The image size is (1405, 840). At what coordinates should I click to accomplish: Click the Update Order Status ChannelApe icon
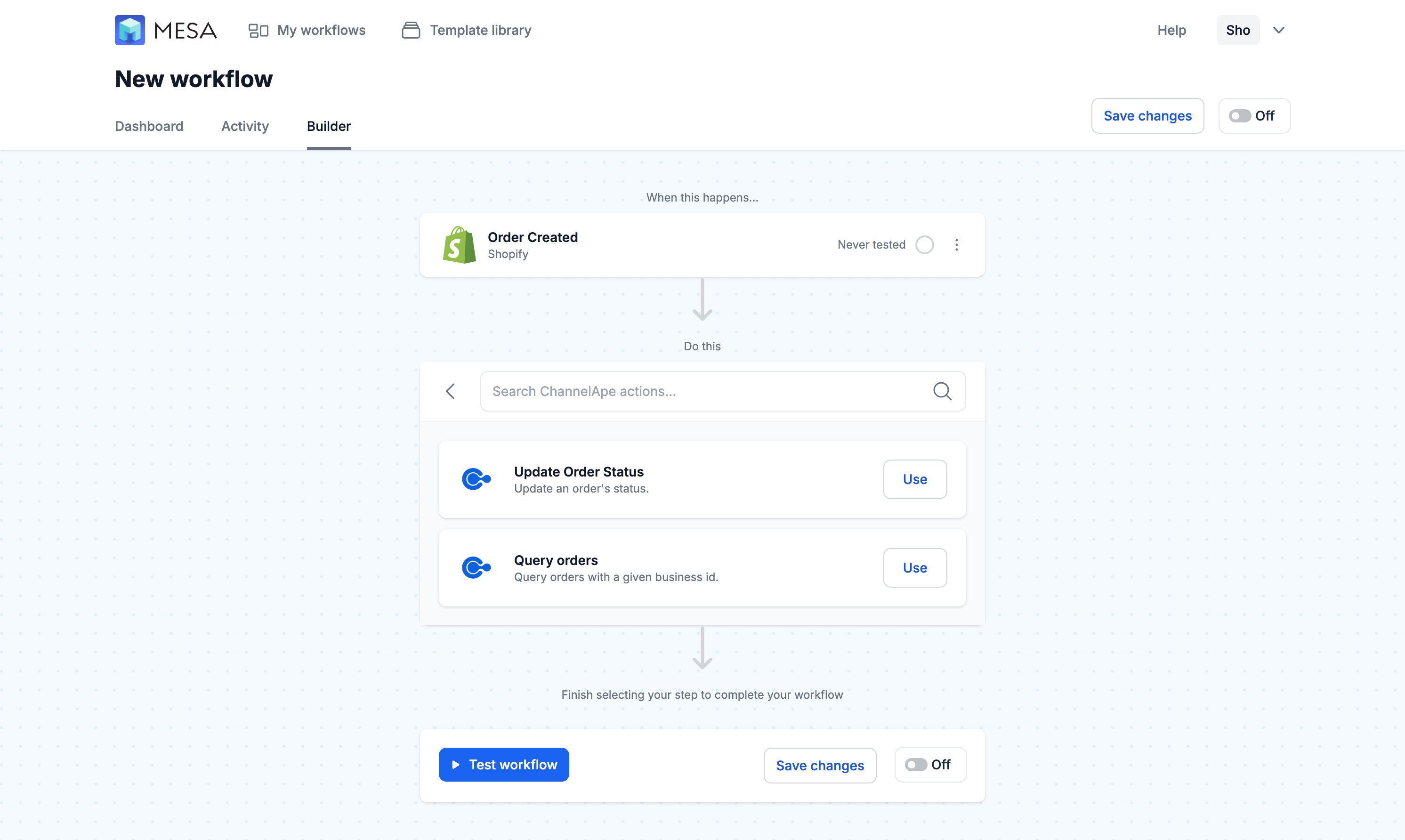coord(476,479)
